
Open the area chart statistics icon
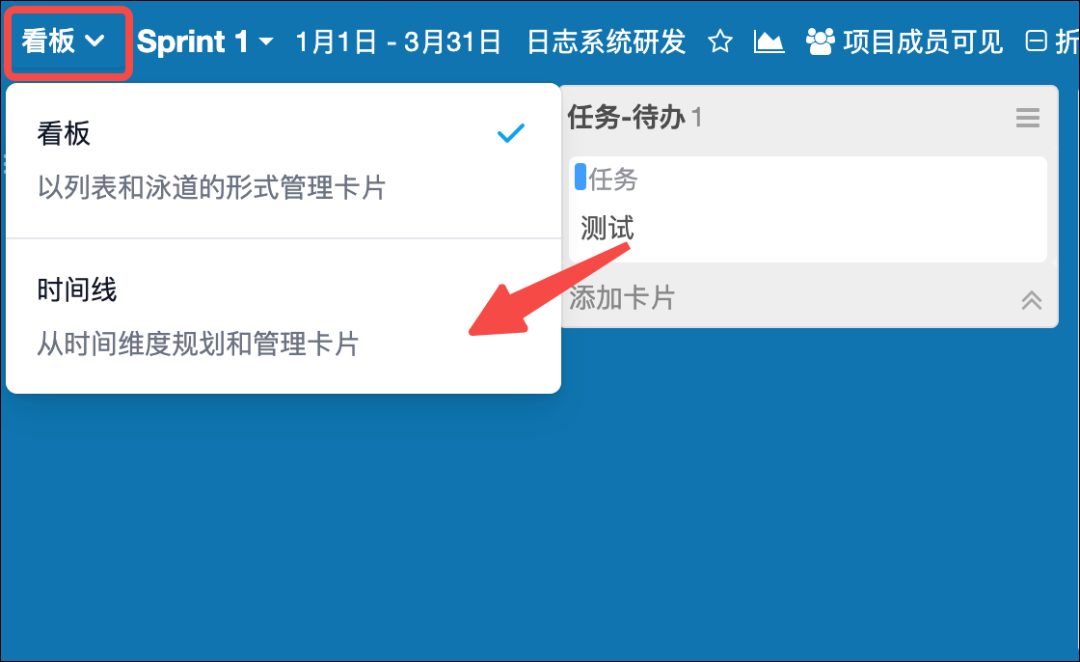[x=769, y=42]
